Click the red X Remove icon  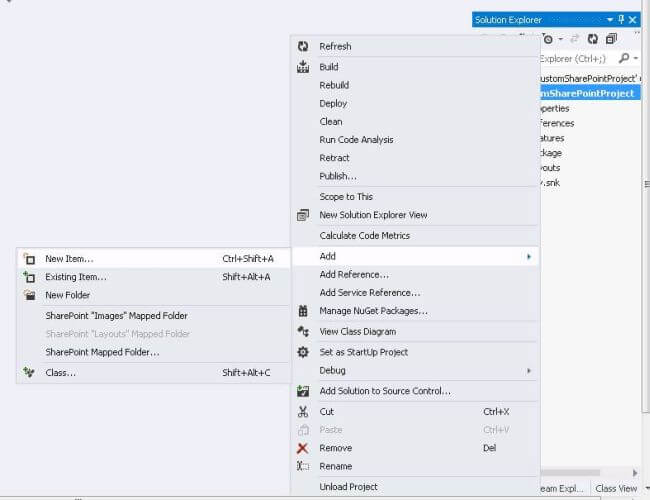pyautogui.click(x=303, y=448)
